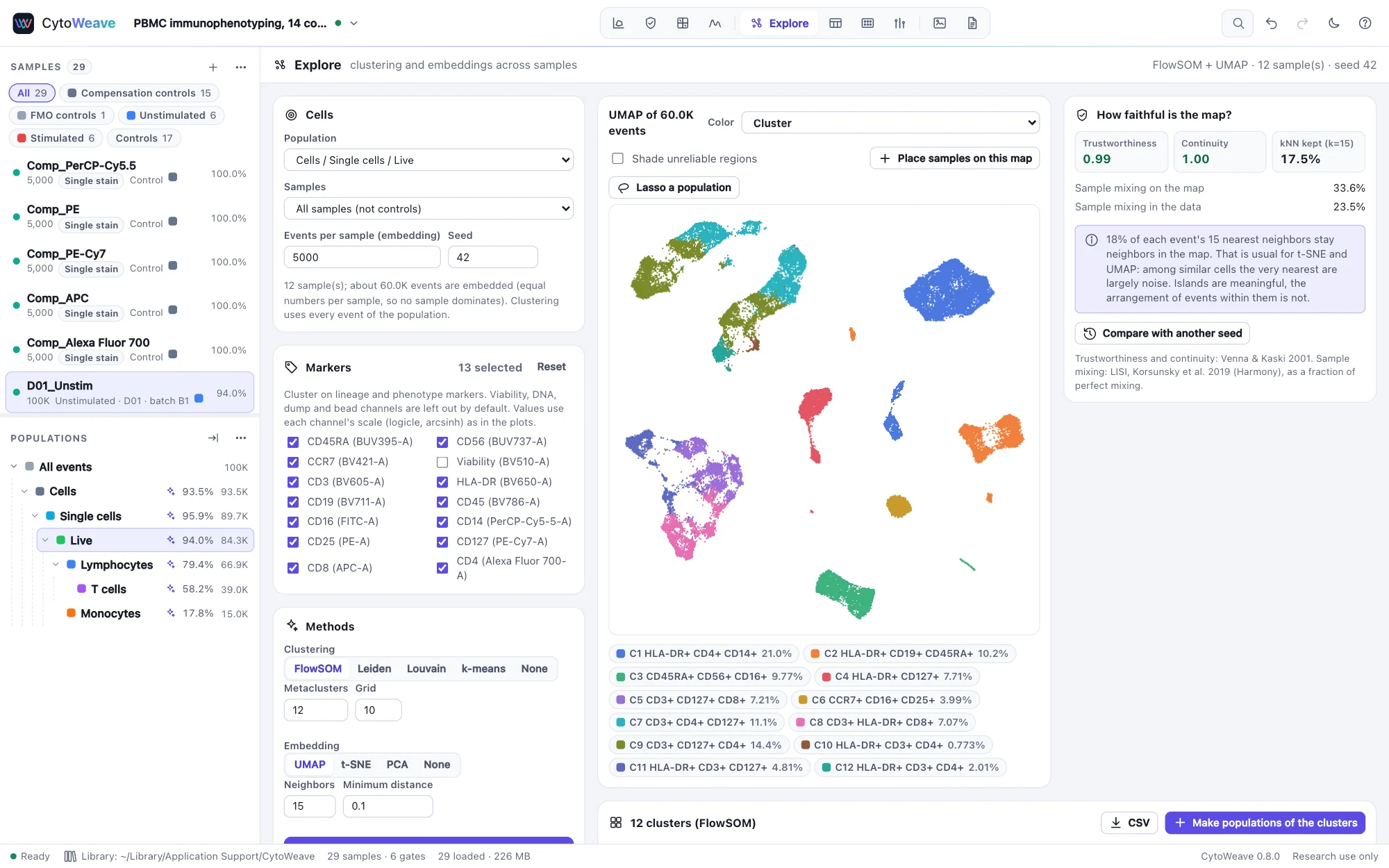Click the C8 CD3+ HLA-DR+ CD8+ legend swatch
This screenshot has width=1389, height=868.
pos(801,722)
